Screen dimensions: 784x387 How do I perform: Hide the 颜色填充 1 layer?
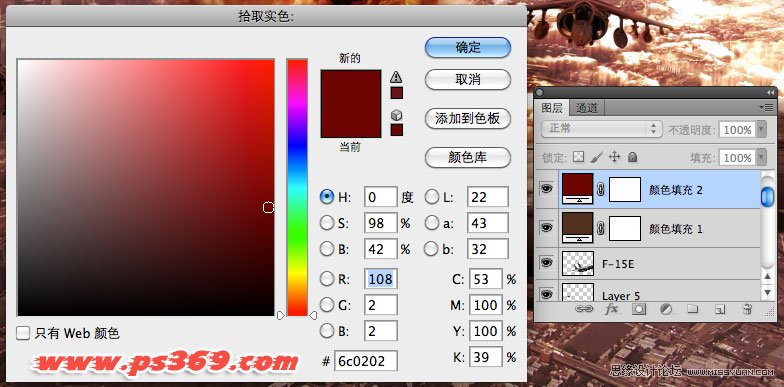[x=547, y=228]
